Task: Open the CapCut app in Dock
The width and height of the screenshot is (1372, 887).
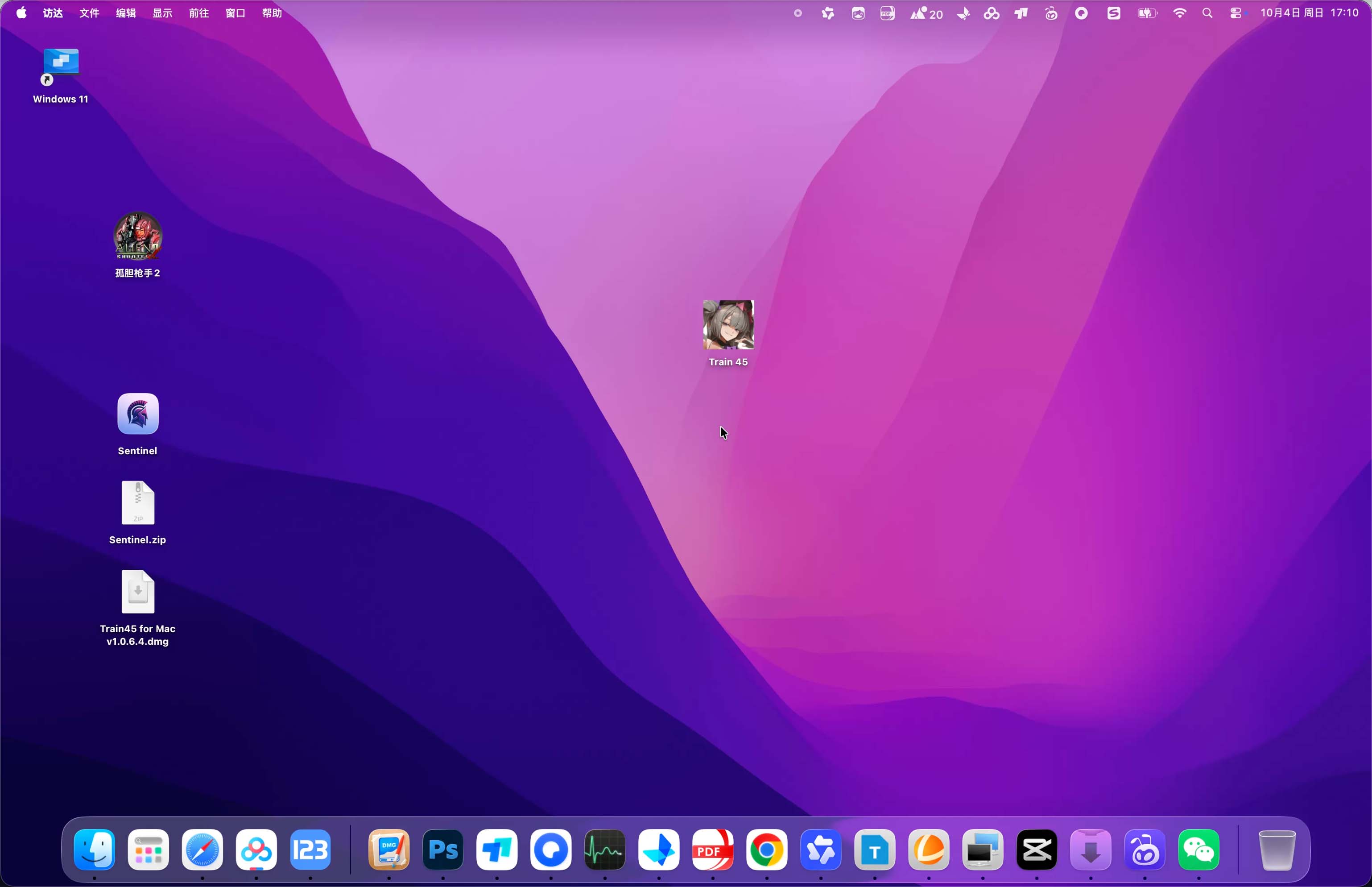Action: [1037, 850]
